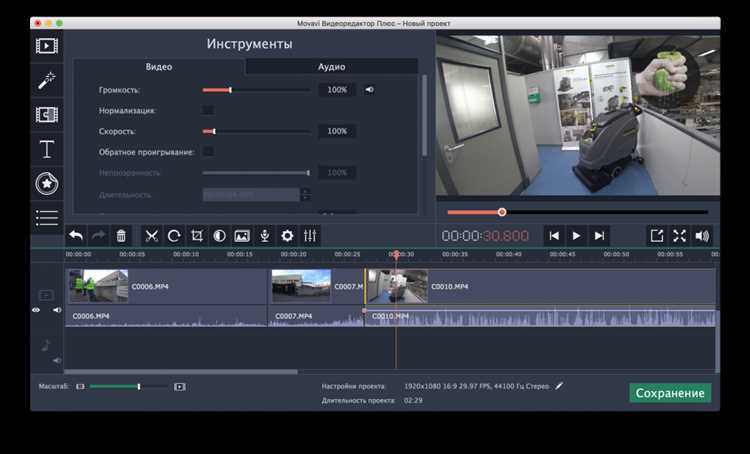Viewport: 750px width, 454px height.
Task: Switch to the Видео tab
Action: pos(159,67)
